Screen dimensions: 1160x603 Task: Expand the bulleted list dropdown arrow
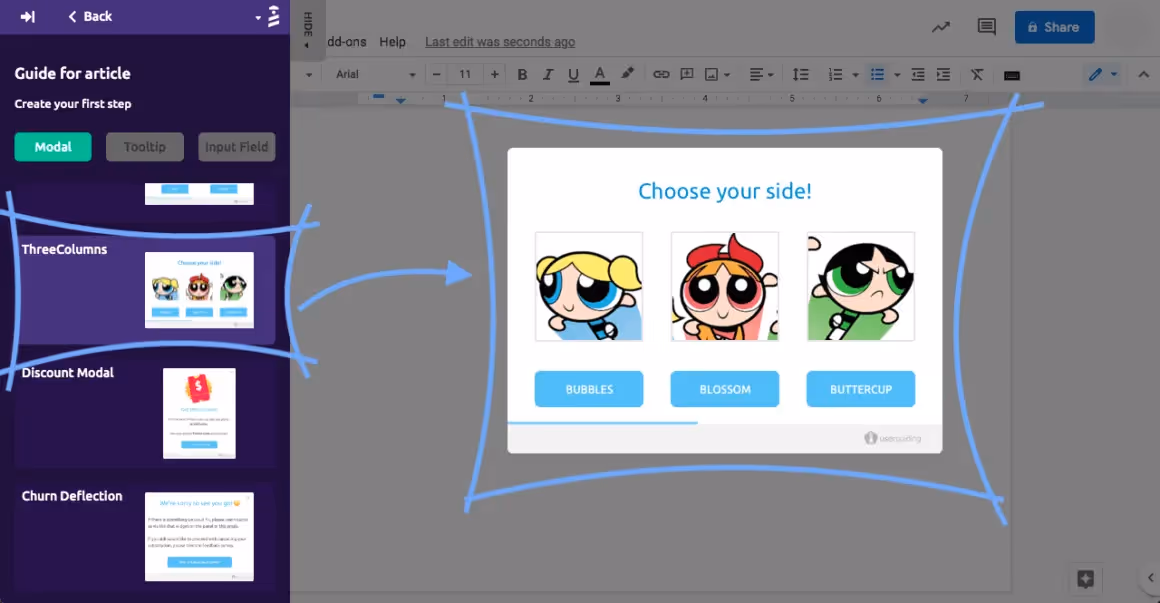897,75
